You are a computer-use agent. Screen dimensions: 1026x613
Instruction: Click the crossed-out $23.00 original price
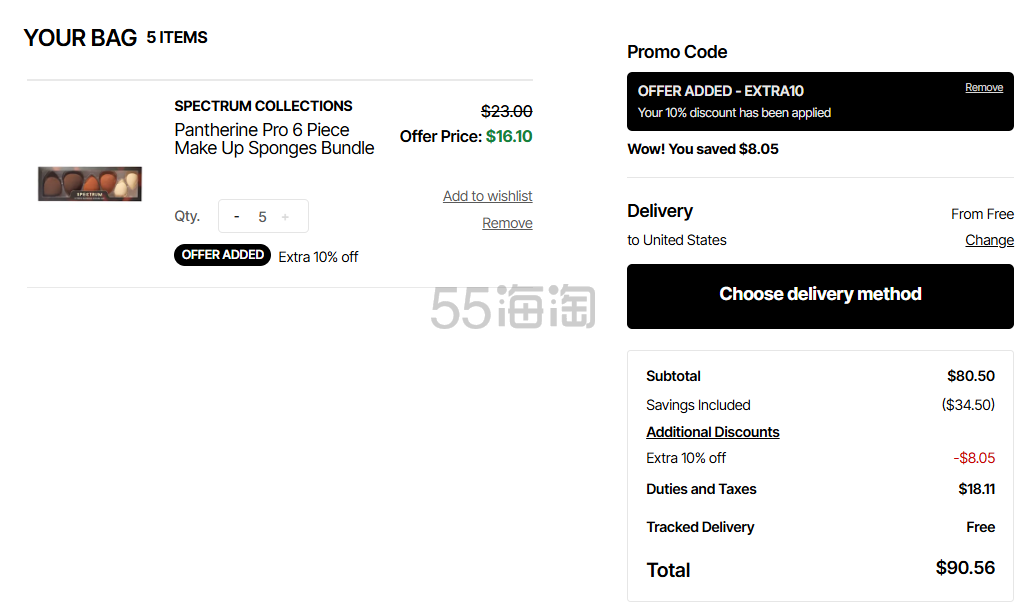pyautogui.click(x=506, y=112)
